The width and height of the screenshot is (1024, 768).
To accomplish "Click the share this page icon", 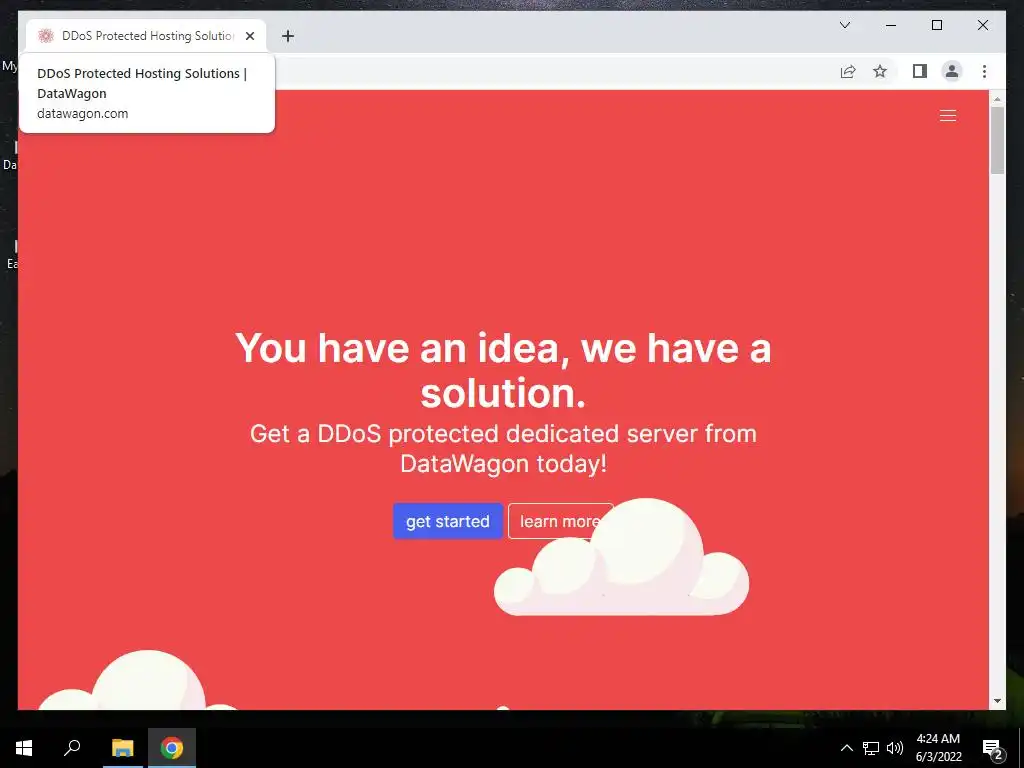I will 848,71.
